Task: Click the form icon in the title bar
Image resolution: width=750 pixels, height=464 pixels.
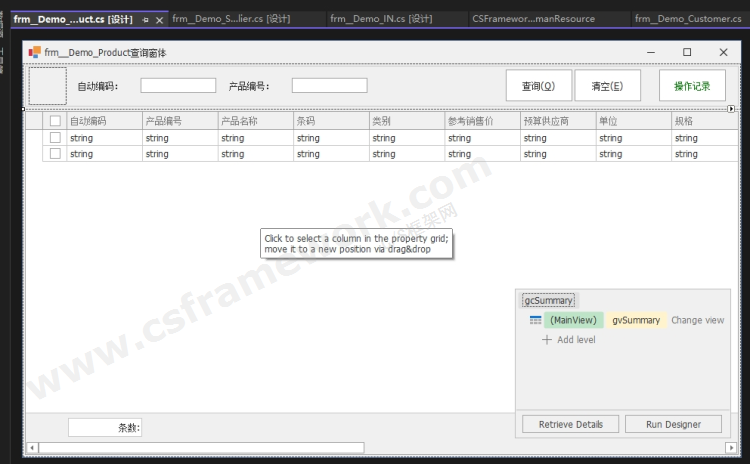Action: pyautogui.click(x=35, y=52)
